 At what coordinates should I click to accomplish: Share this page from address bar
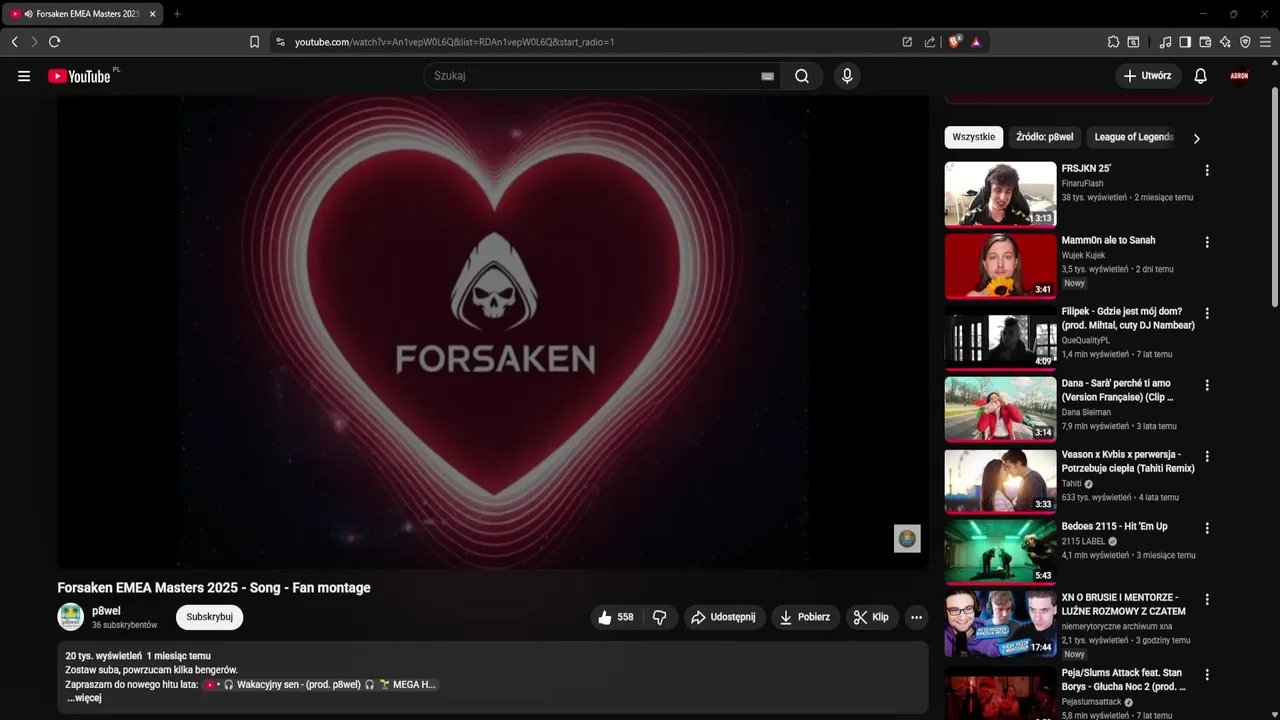click(930, 42)
